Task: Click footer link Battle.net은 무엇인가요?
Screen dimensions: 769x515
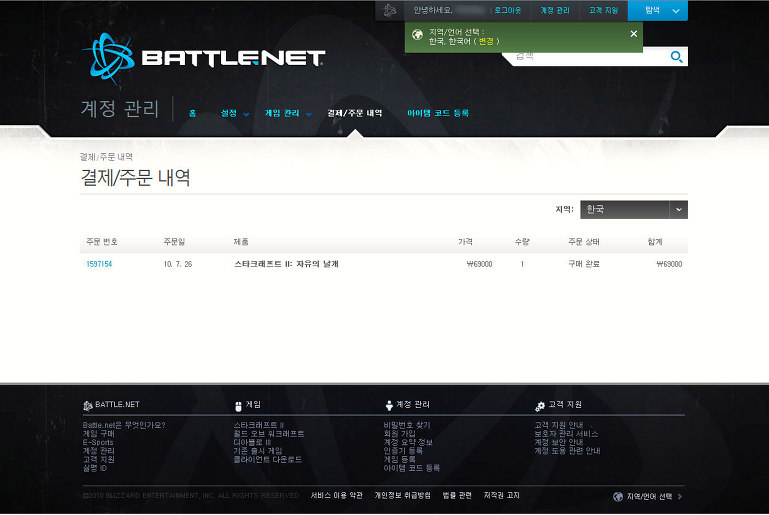Action: [x=124, y=425]
